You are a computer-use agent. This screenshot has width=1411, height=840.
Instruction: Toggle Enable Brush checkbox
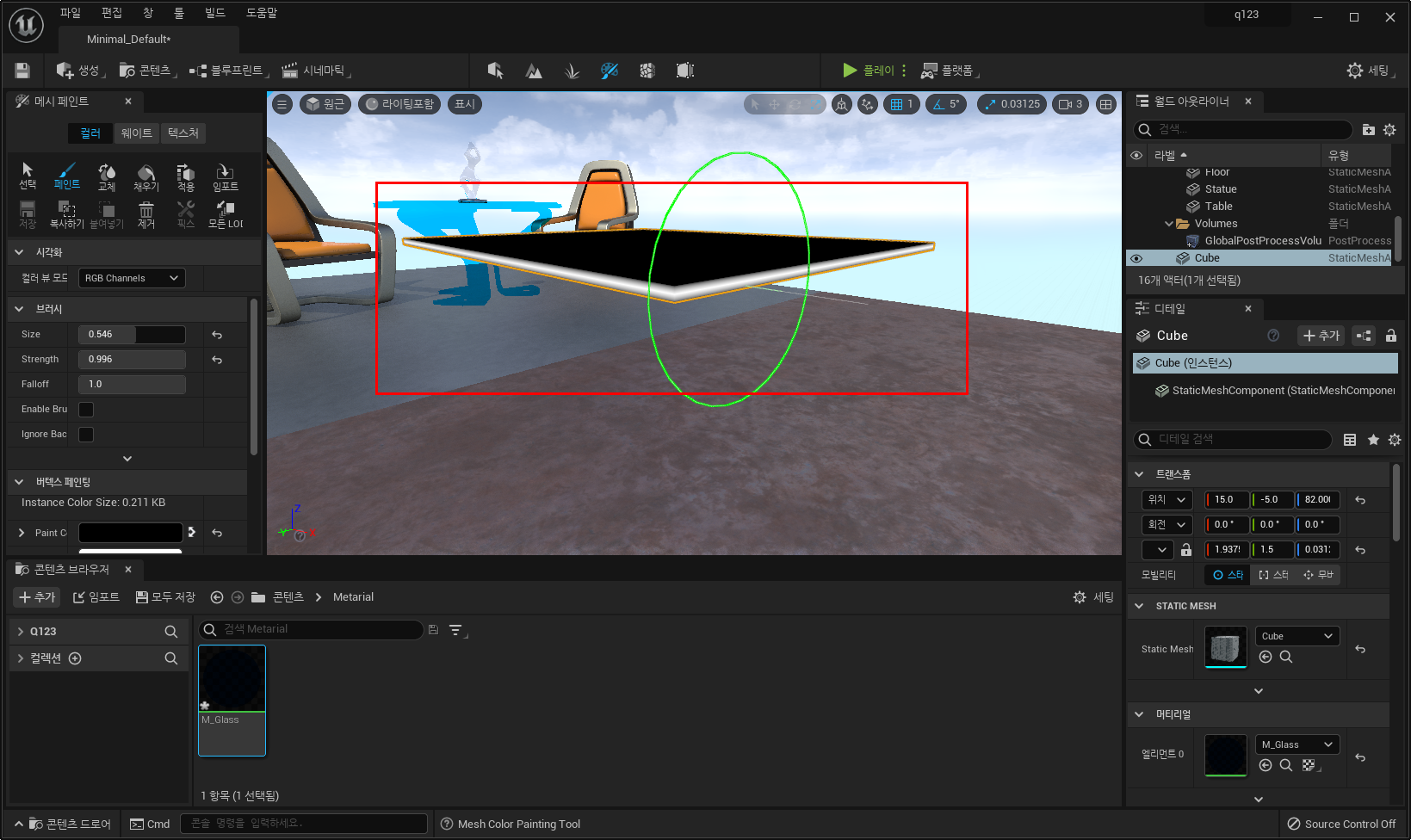(x=86, y=410)
